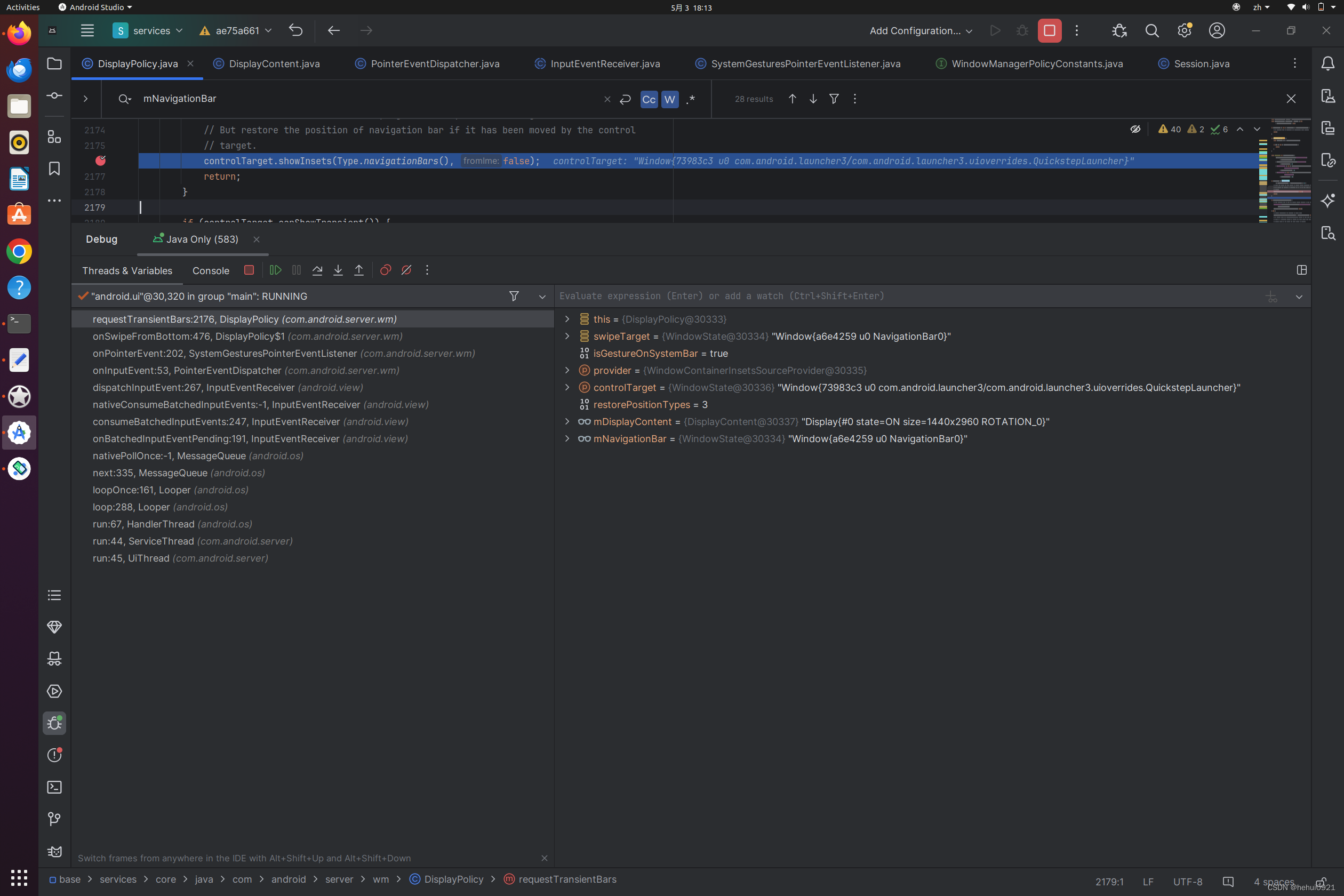
Task: Expand the controlTarget variable node
Action: tap(567, 387)
